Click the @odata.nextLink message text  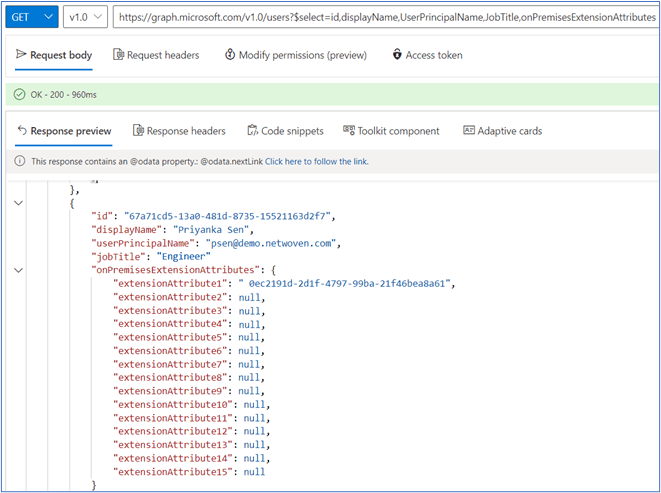coord(147,162)
